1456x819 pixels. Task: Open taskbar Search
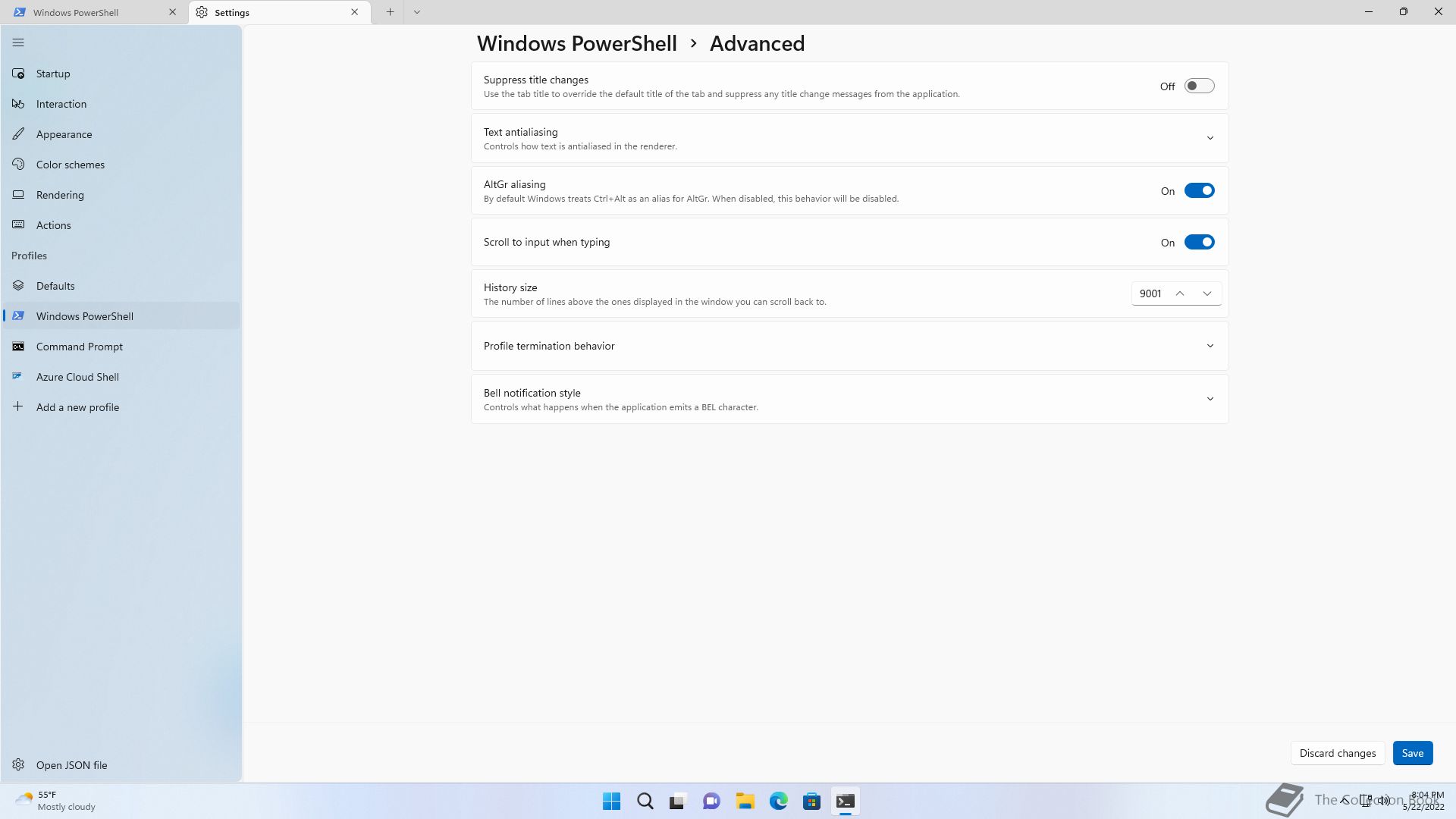(645, 802)
